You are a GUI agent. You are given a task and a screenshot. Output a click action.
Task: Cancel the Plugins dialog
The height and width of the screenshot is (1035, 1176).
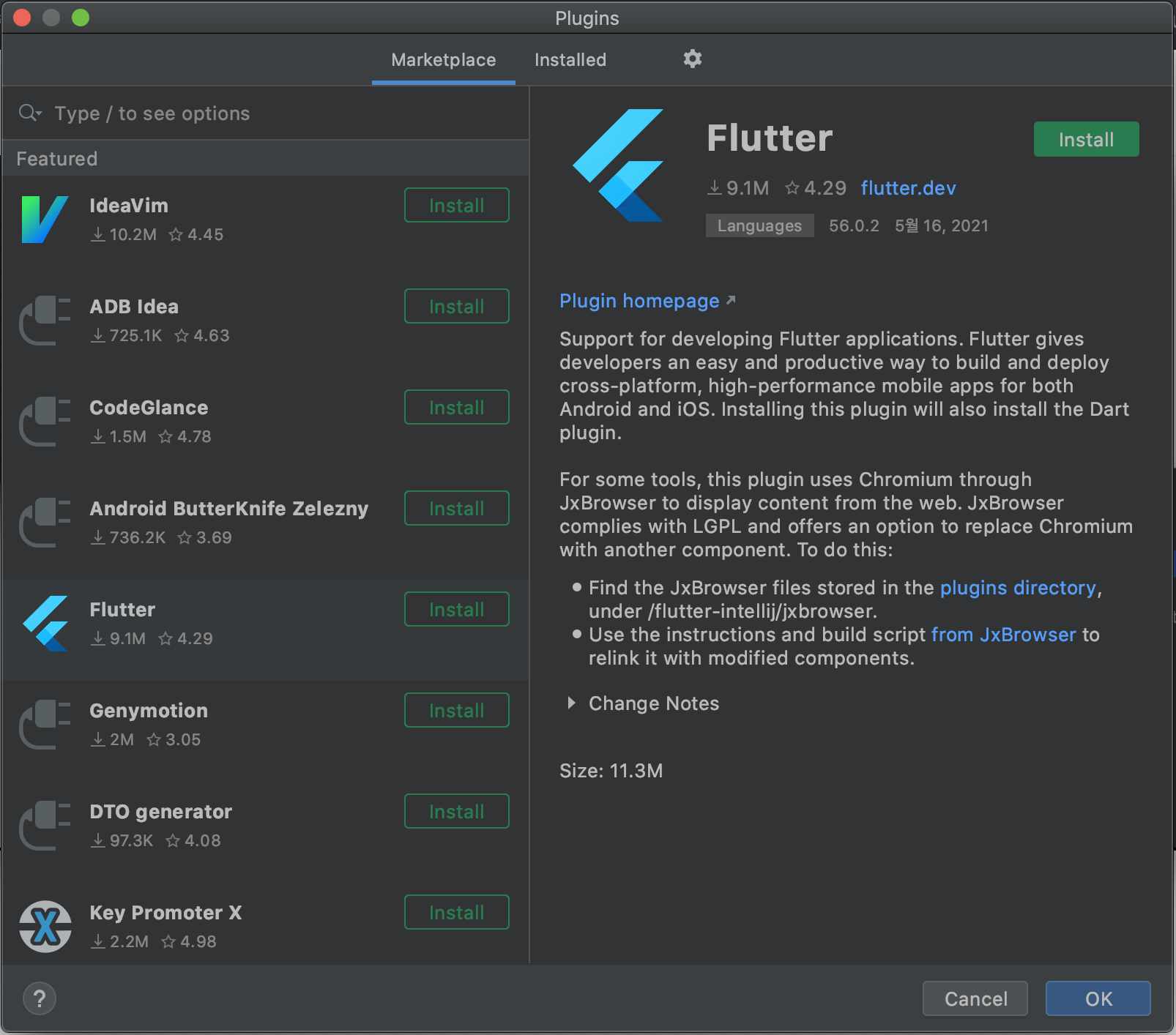[975, 998]
